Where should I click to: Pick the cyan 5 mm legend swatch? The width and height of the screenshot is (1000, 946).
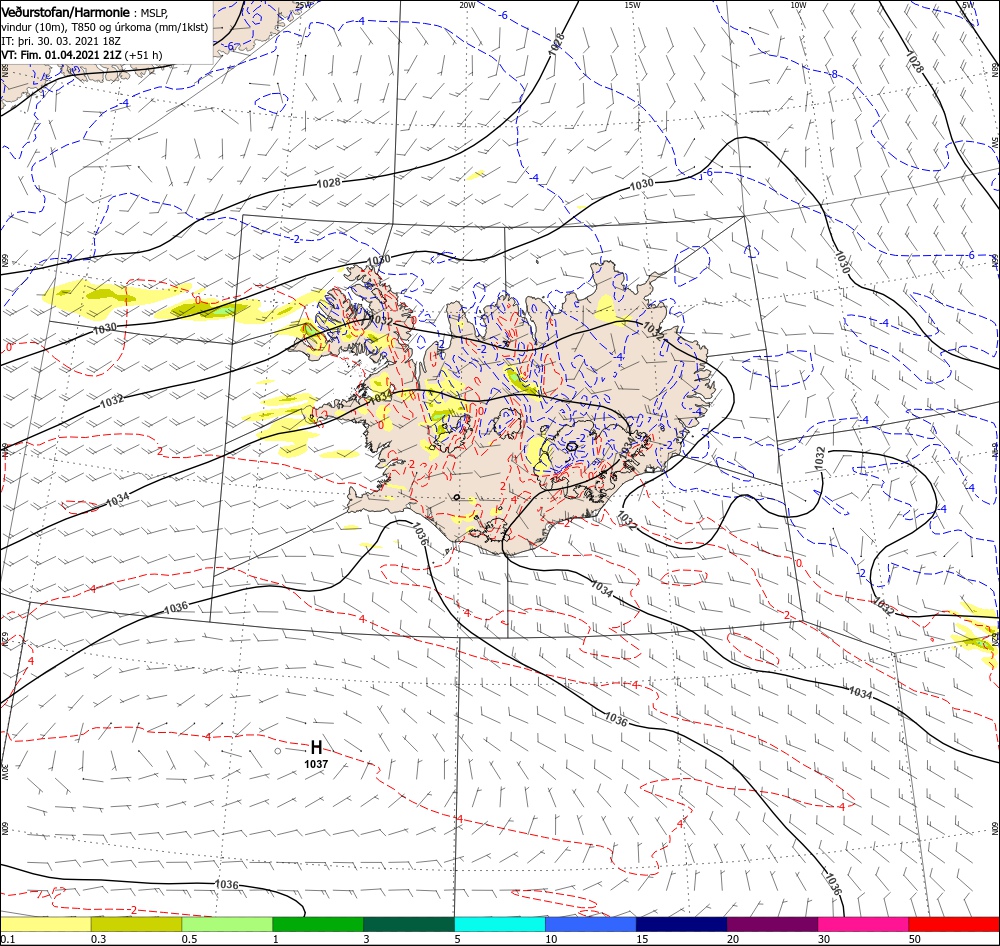click(499, 924)
